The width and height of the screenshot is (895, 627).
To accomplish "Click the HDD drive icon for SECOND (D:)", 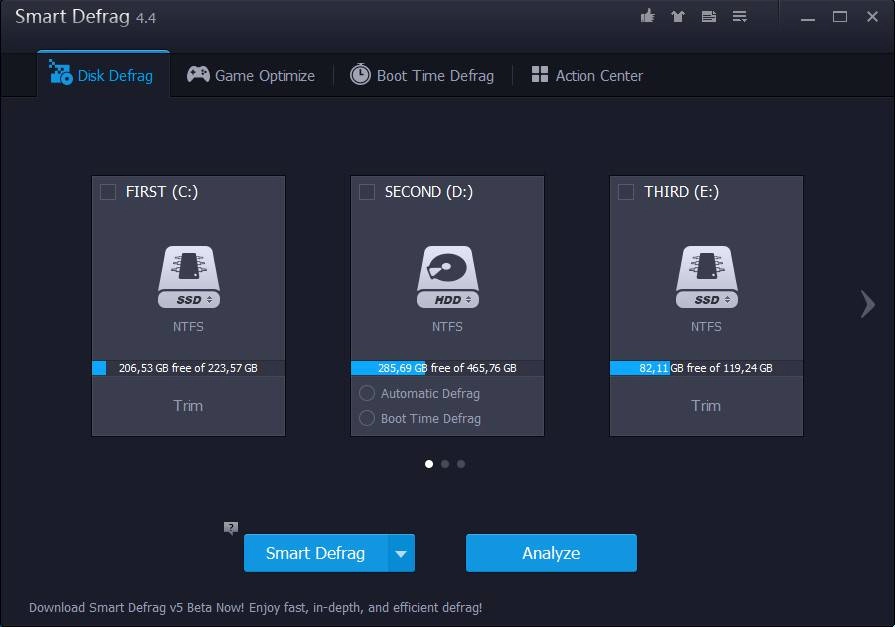I will (x=448, y=277).
